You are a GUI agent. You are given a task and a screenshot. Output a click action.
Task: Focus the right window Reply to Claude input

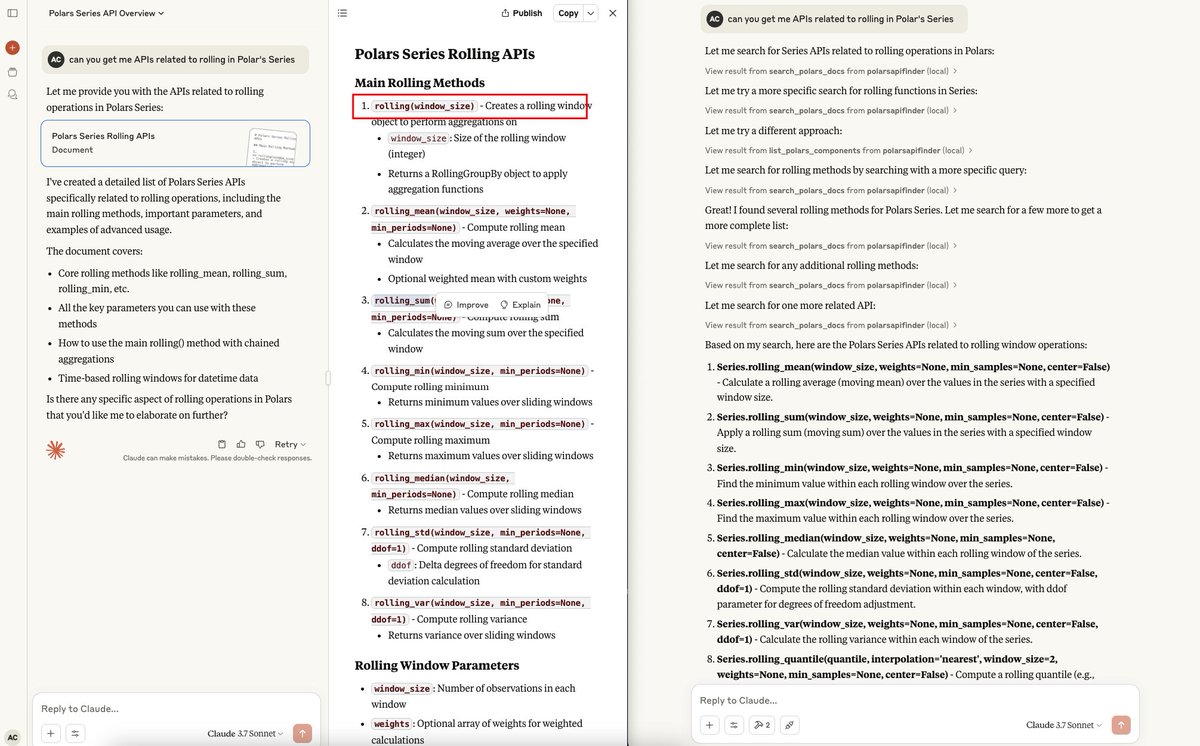(914, 700)
